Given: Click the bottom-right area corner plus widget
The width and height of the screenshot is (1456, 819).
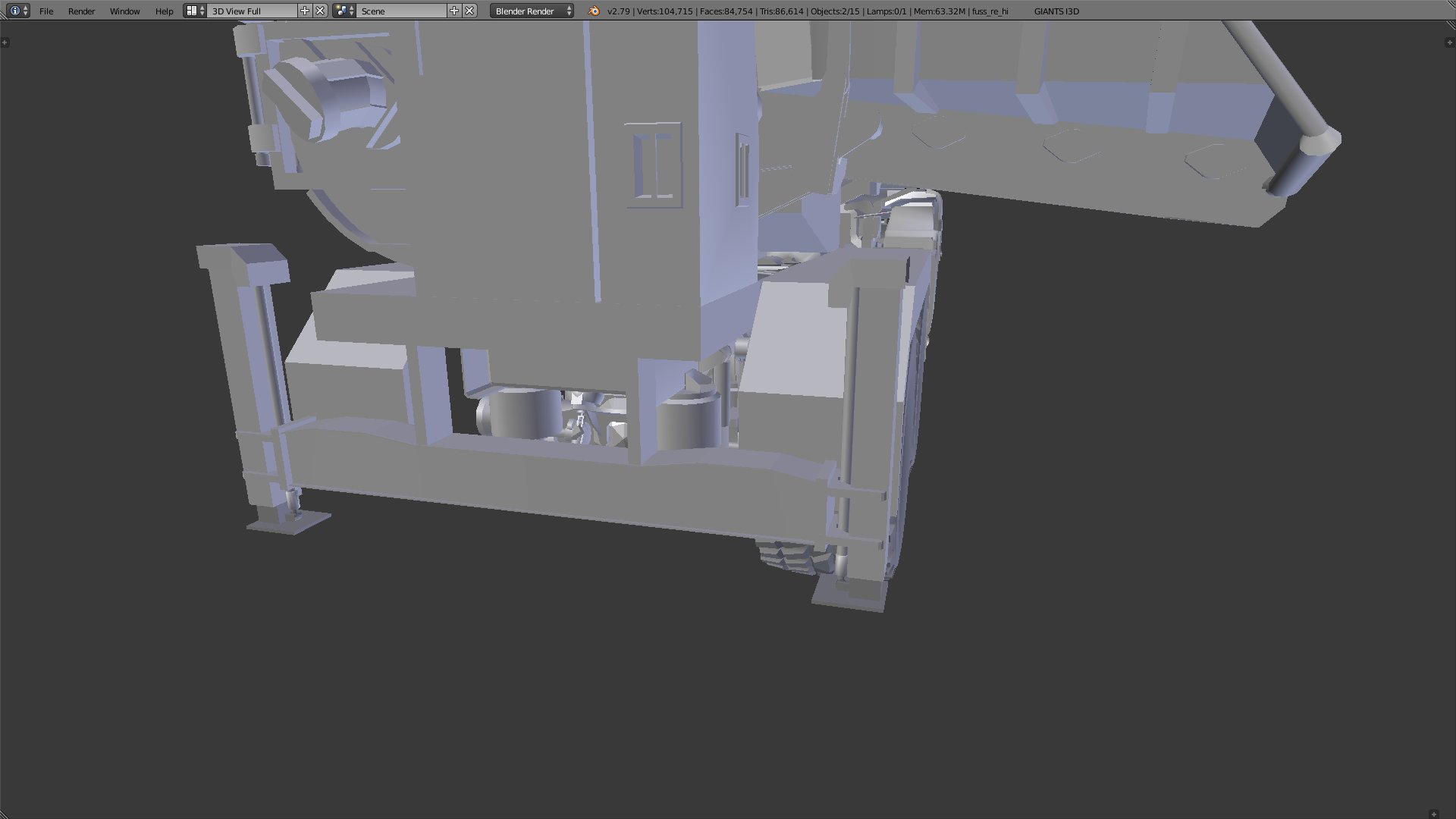Looking at the screenshot, I should [x=1433, y=814].
